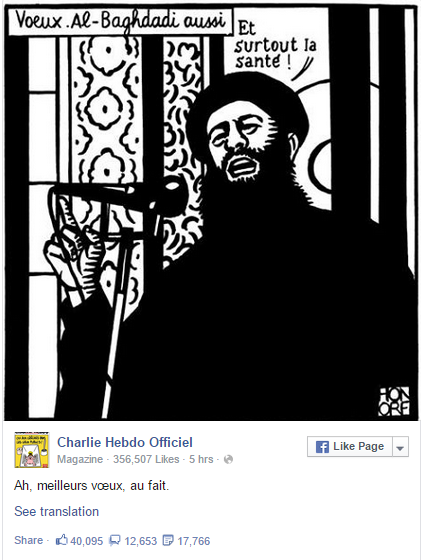Click See translation link
The width and height of the screenshot is (425, 560).
pos(56,511)
